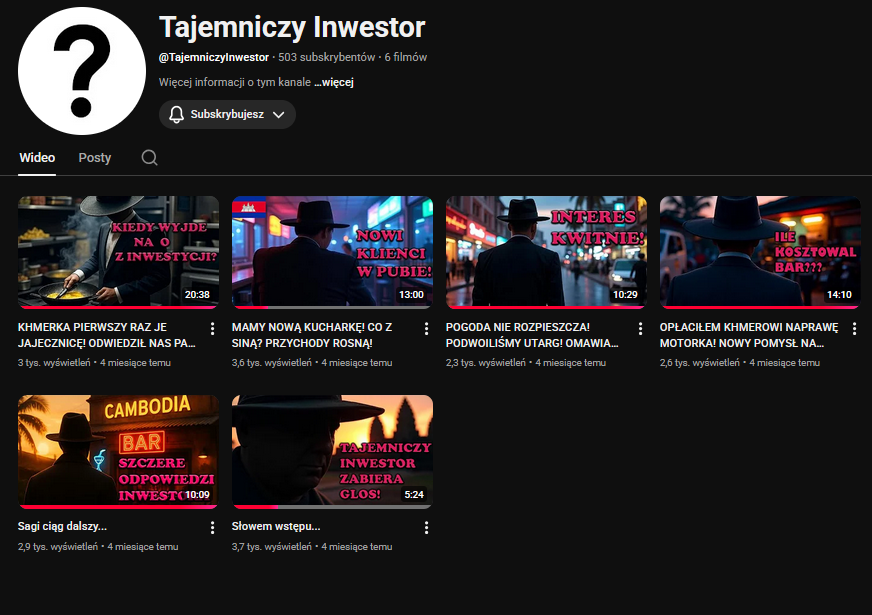The image size is (872, 615).
Task: Switch to the Posty tab
Action: [95, 158]
